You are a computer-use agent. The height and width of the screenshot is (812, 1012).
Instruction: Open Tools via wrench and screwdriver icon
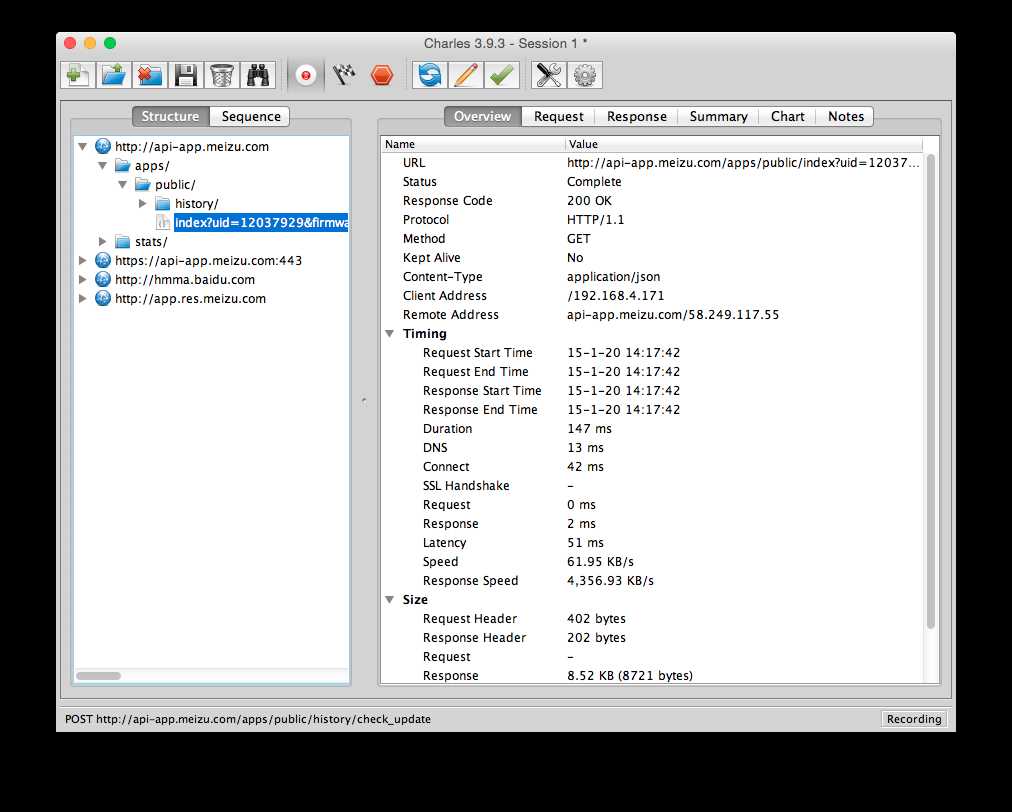tap(549, 75)
